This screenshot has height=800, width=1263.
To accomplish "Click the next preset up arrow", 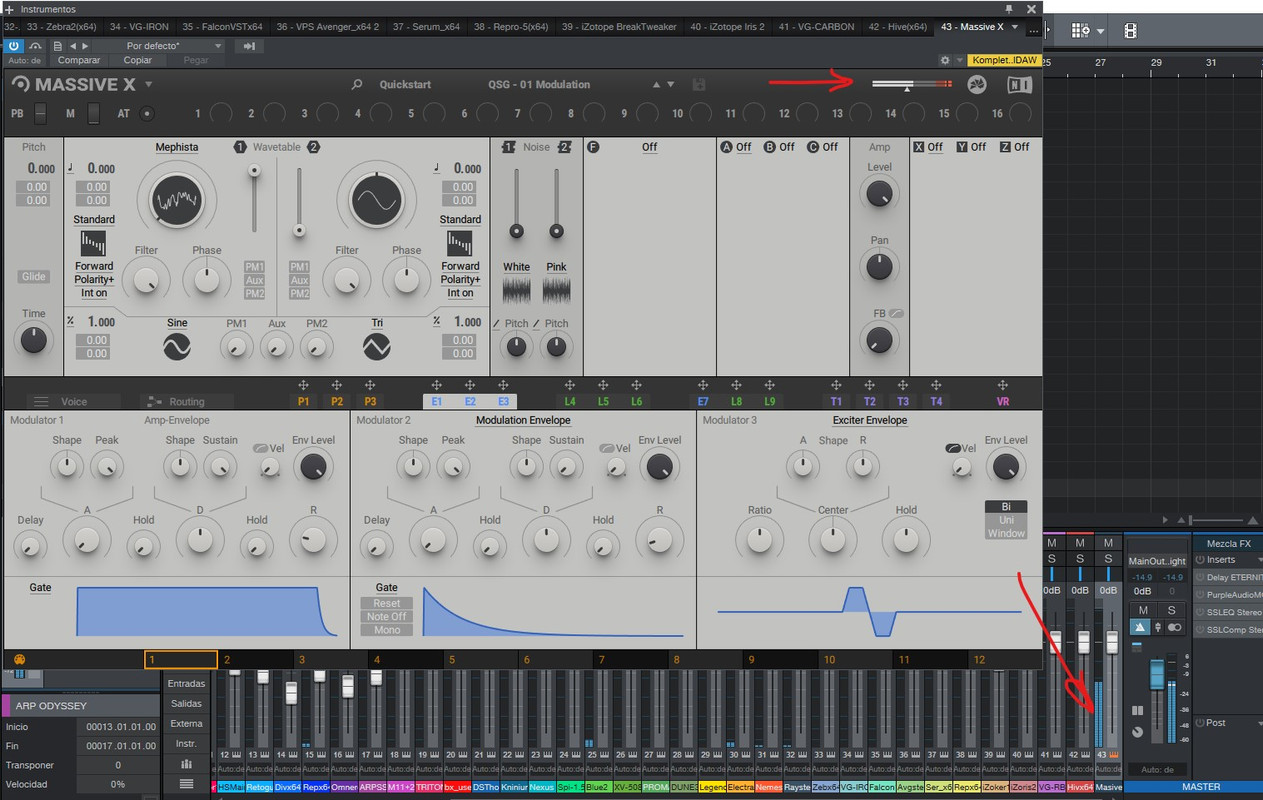I will [x=656, y=85].
